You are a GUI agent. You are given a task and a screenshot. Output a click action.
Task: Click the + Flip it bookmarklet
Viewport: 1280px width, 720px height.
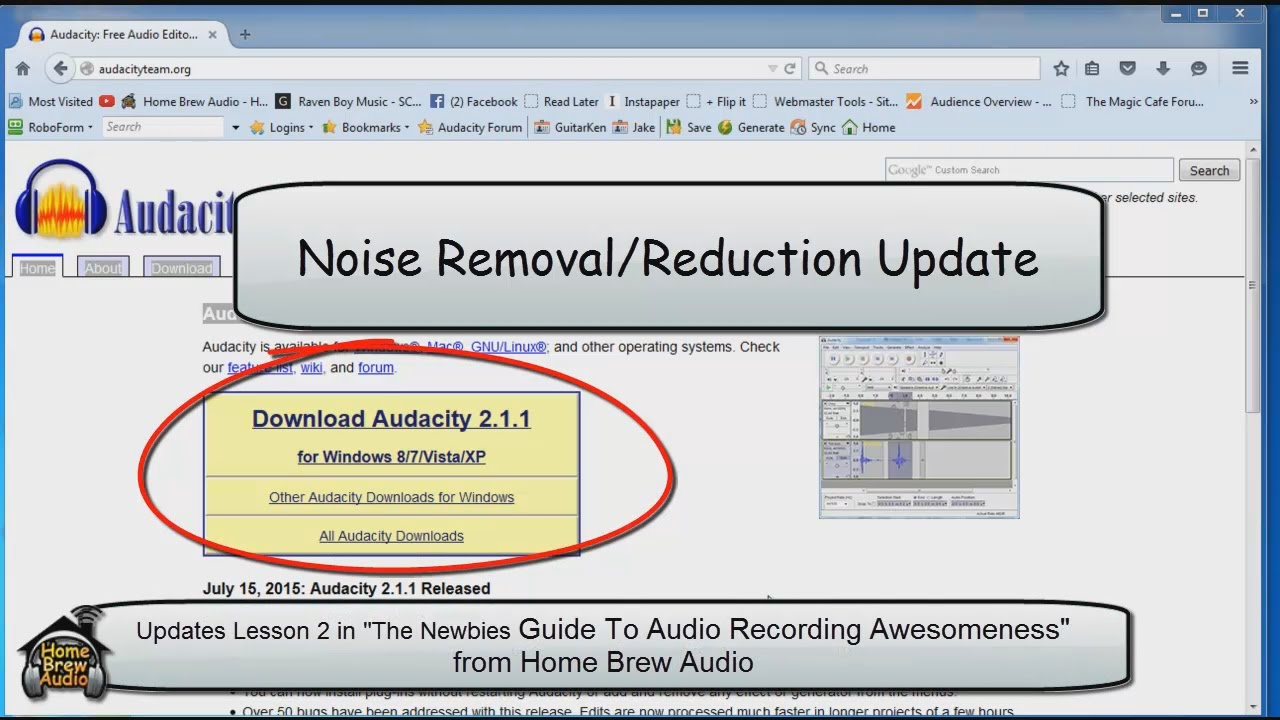tap(717, 101)
